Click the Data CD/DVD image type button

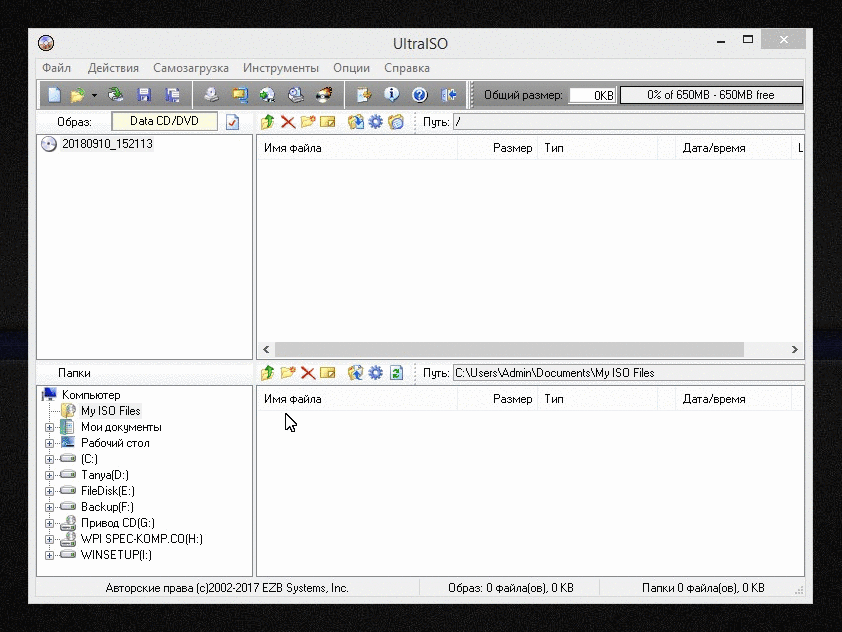coord(164,121)
